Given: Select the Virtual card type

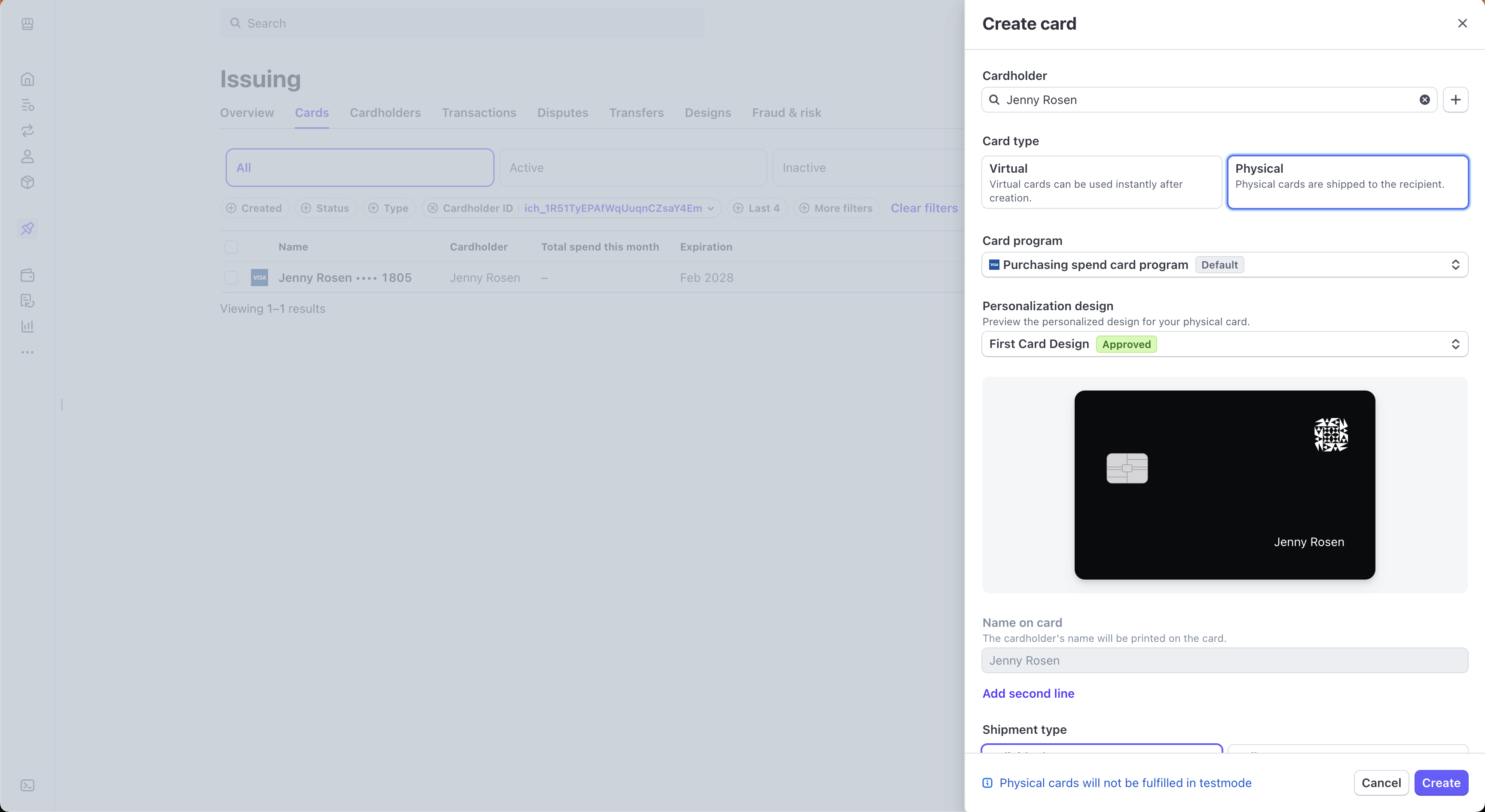Looking at the screenshot, I should tap(1101, 182).
